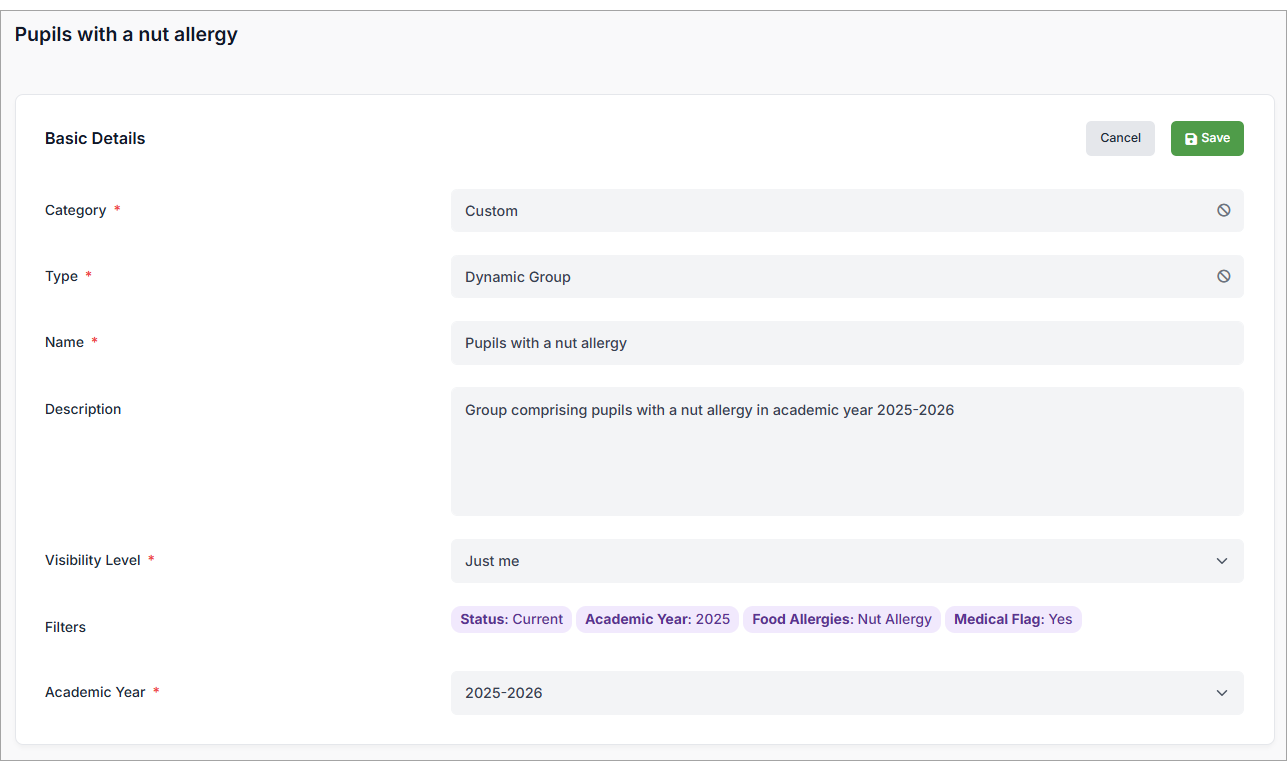
Task: Click the disabled icon in Category field
Action: point(1223,211)
